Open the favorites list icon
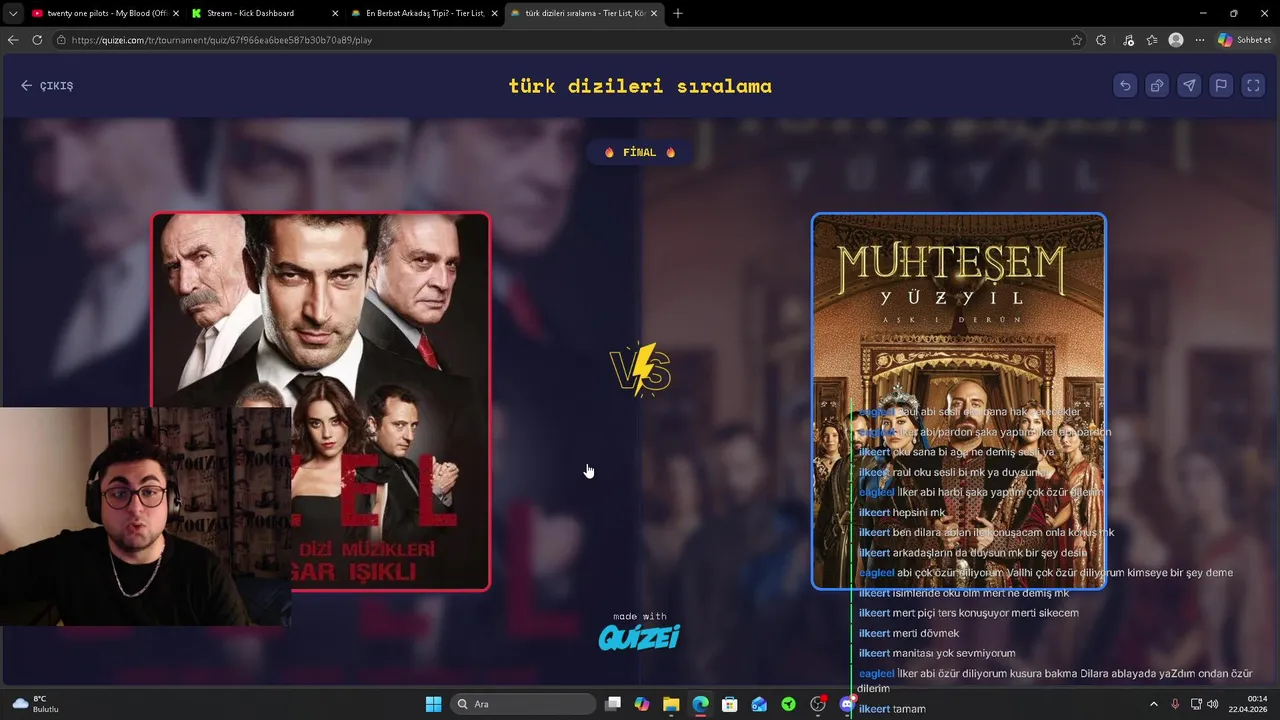The width and height of the screenshot is (1280, 720). [x=1152, y=40]
